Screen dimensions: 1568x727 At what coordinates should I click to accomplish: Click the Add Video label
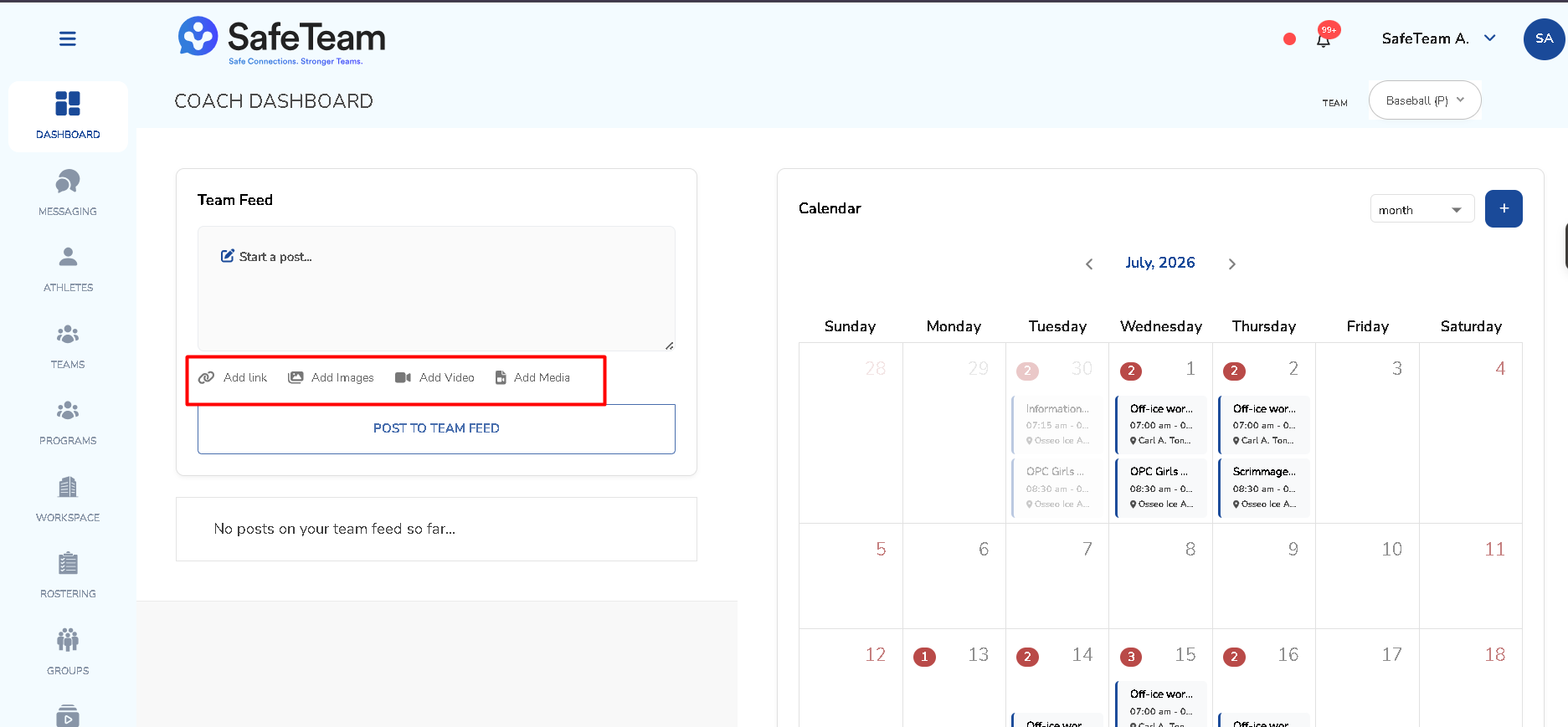coord(447,378)
